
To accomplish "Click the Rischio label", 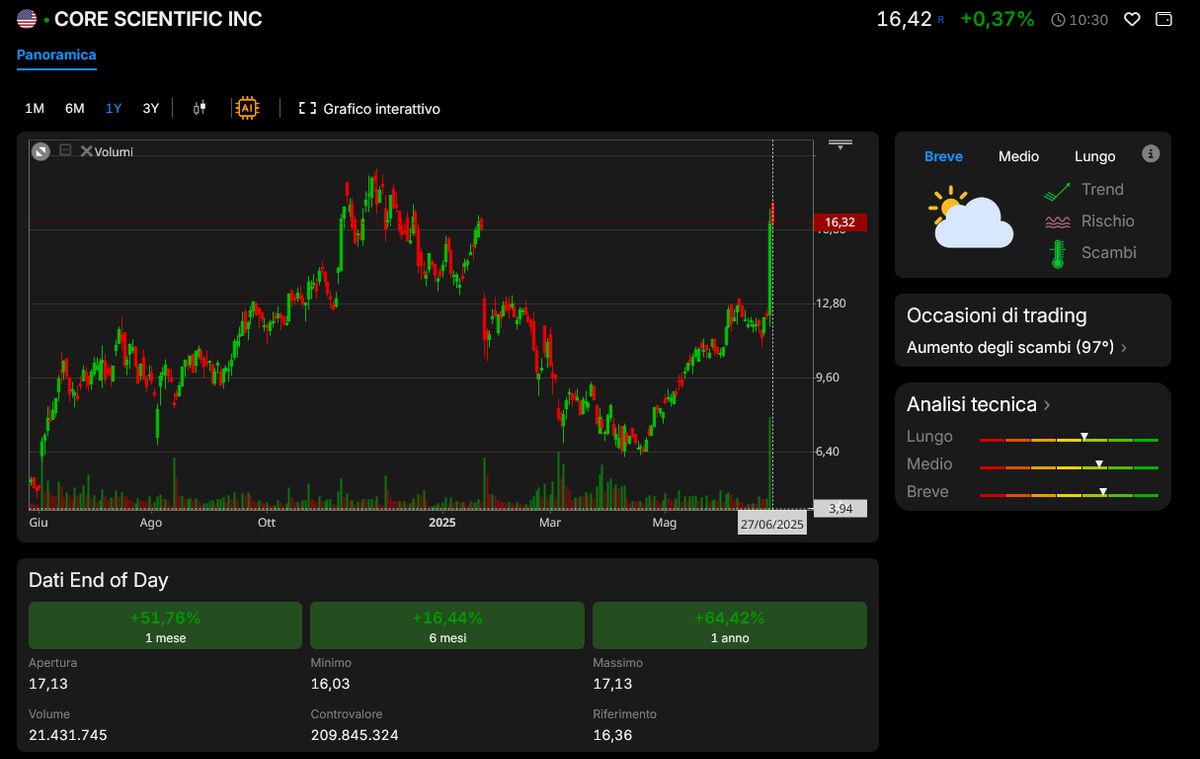I will point(1107,221).
